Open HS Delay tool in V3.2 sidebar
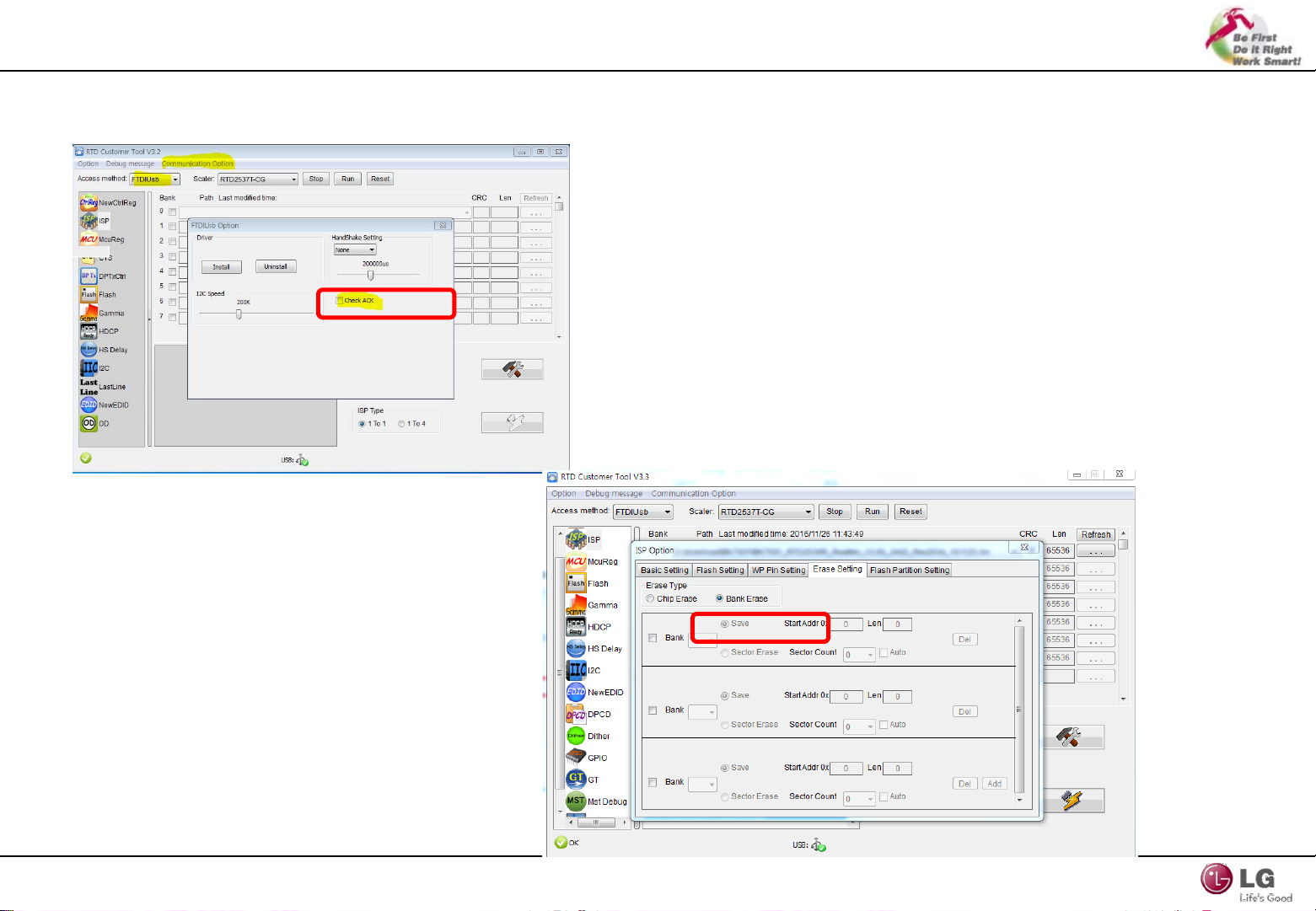This screenshot has width=1316, height=911. 104,350
